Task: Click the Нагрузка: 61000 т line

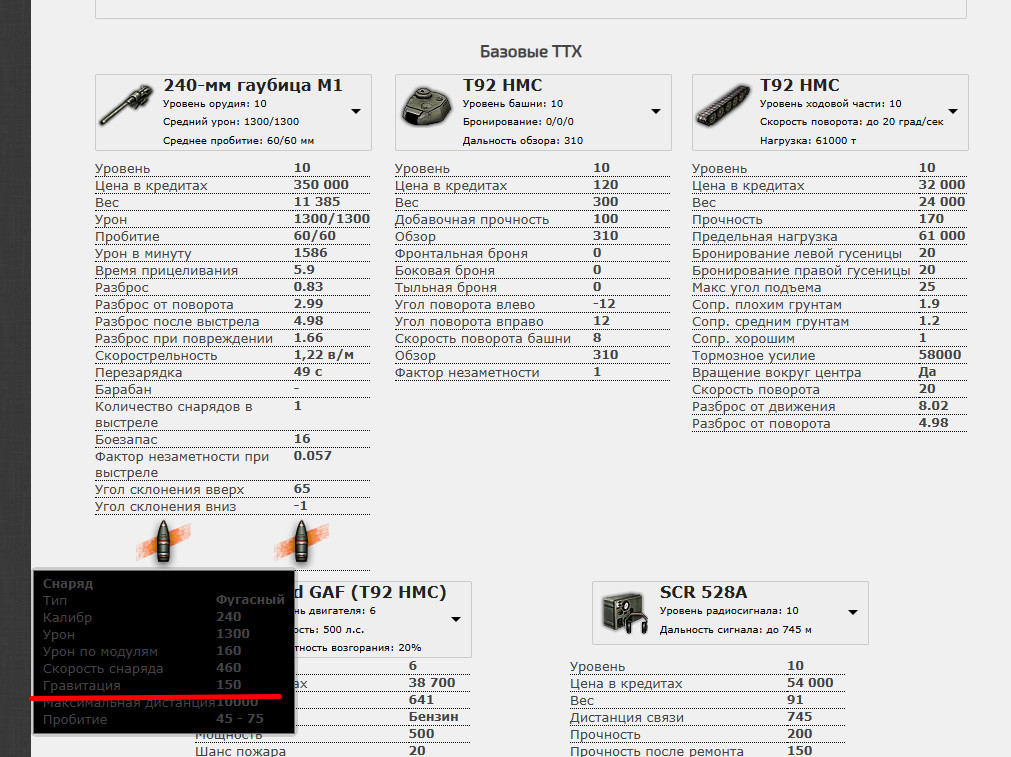Action: (x=808, y=141)
